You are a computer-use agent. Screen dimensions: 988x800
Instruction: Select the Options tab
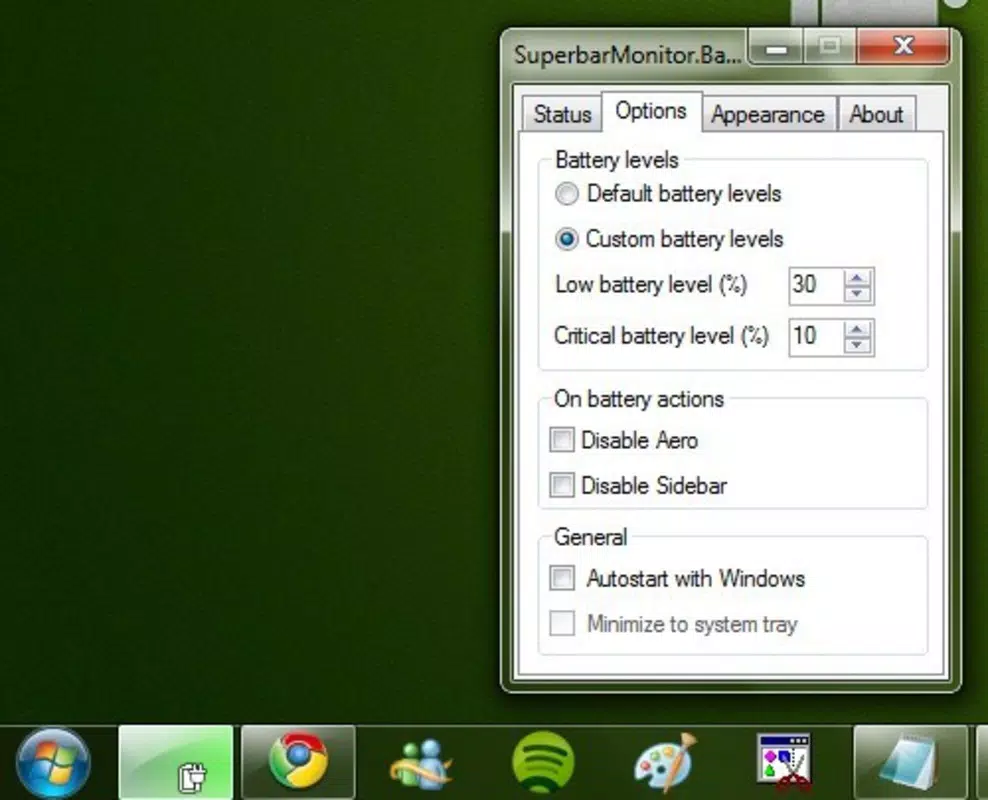coord(652,111)
